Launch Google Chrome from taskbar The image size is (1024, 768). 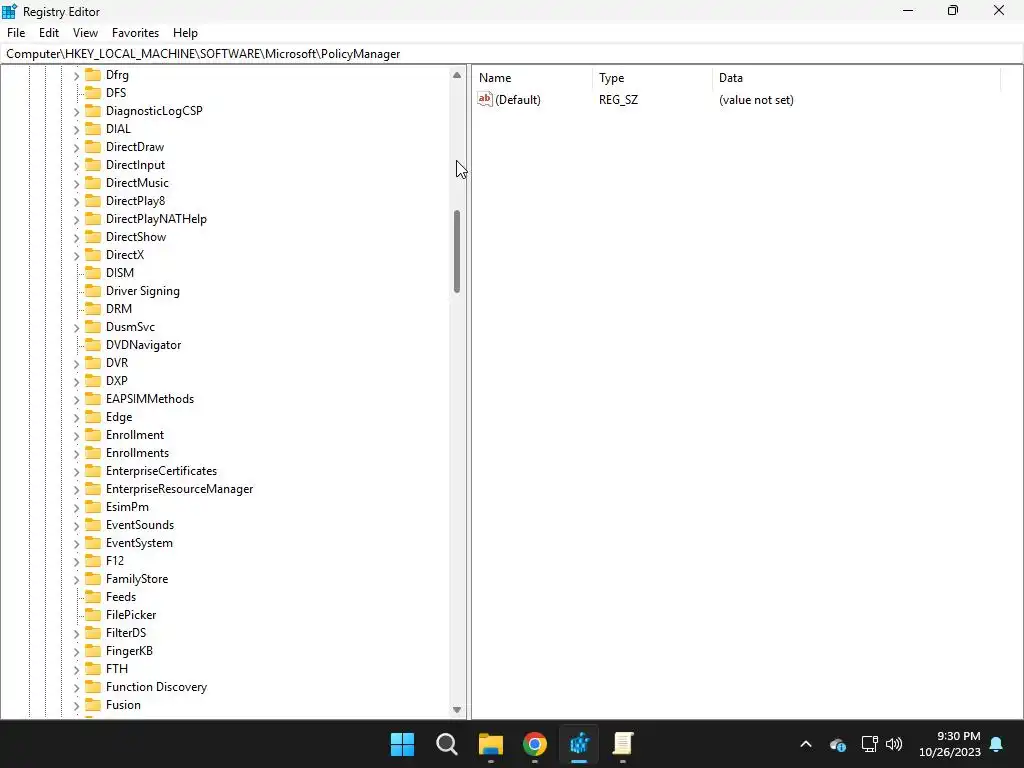point(535,744)
